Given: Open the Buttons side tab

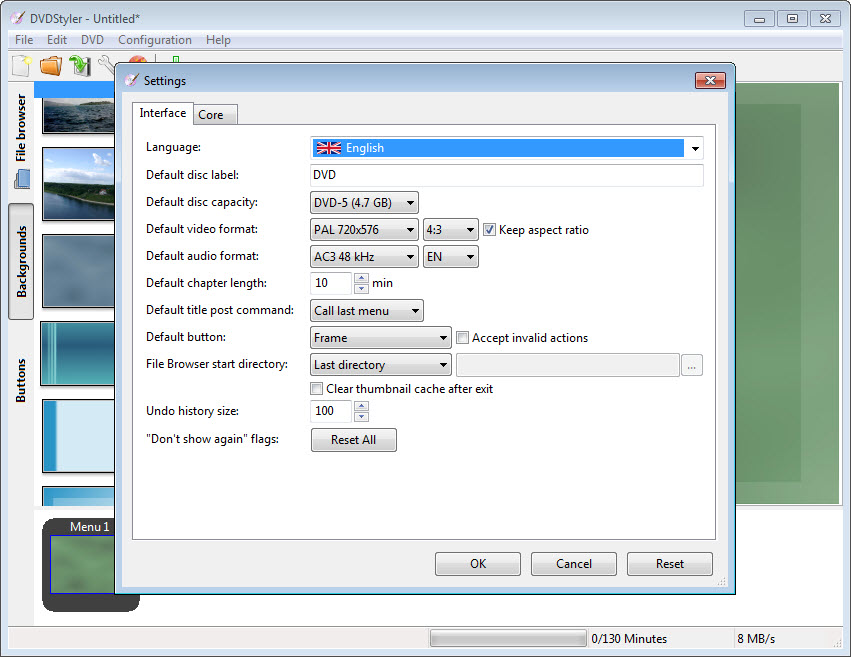Looking at the screenshot, I should [x=21, y=380].
